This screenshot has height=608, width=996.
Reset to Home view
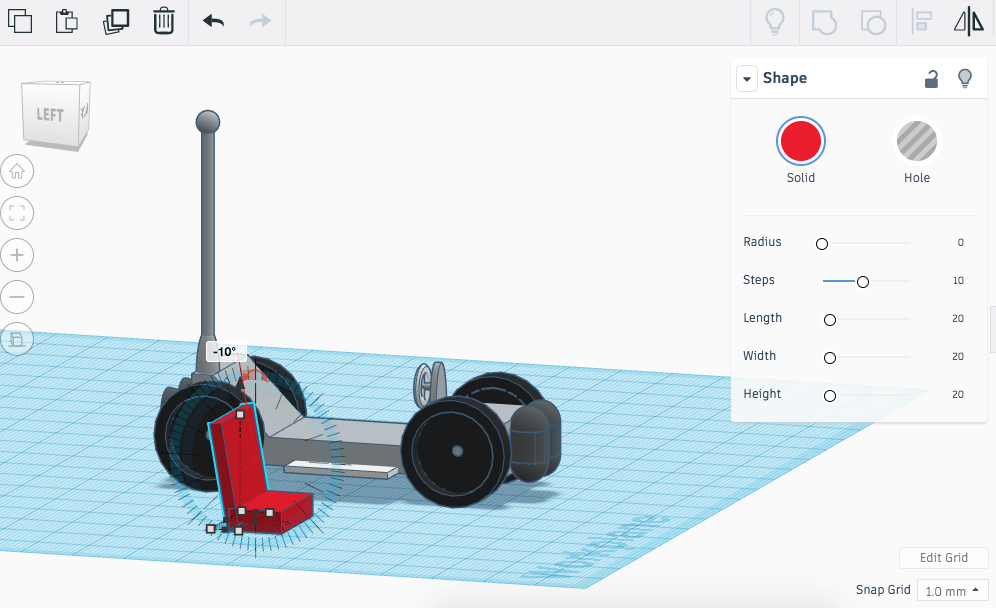17,171
